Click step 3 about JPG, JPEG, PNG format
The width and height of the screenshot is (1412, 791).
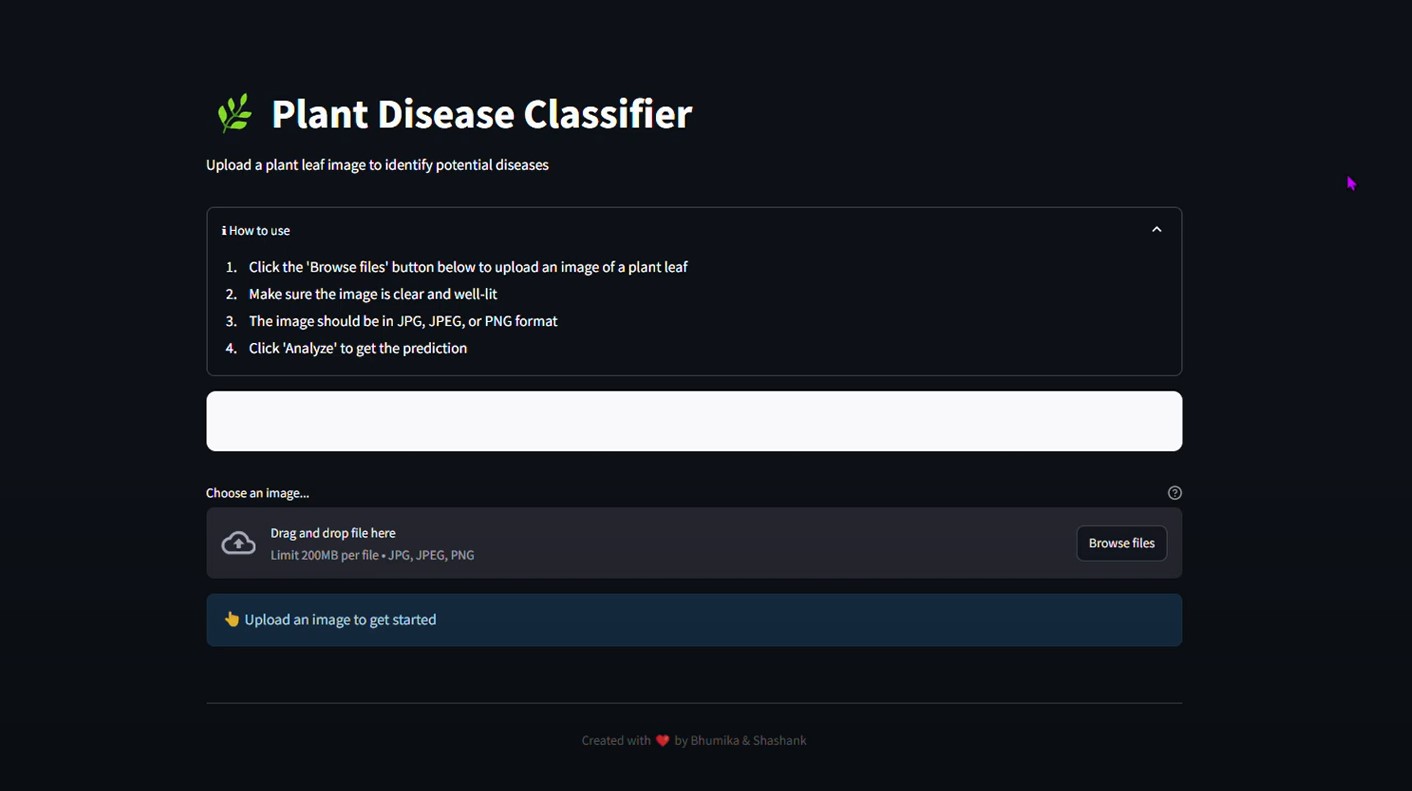click(403, 321)
